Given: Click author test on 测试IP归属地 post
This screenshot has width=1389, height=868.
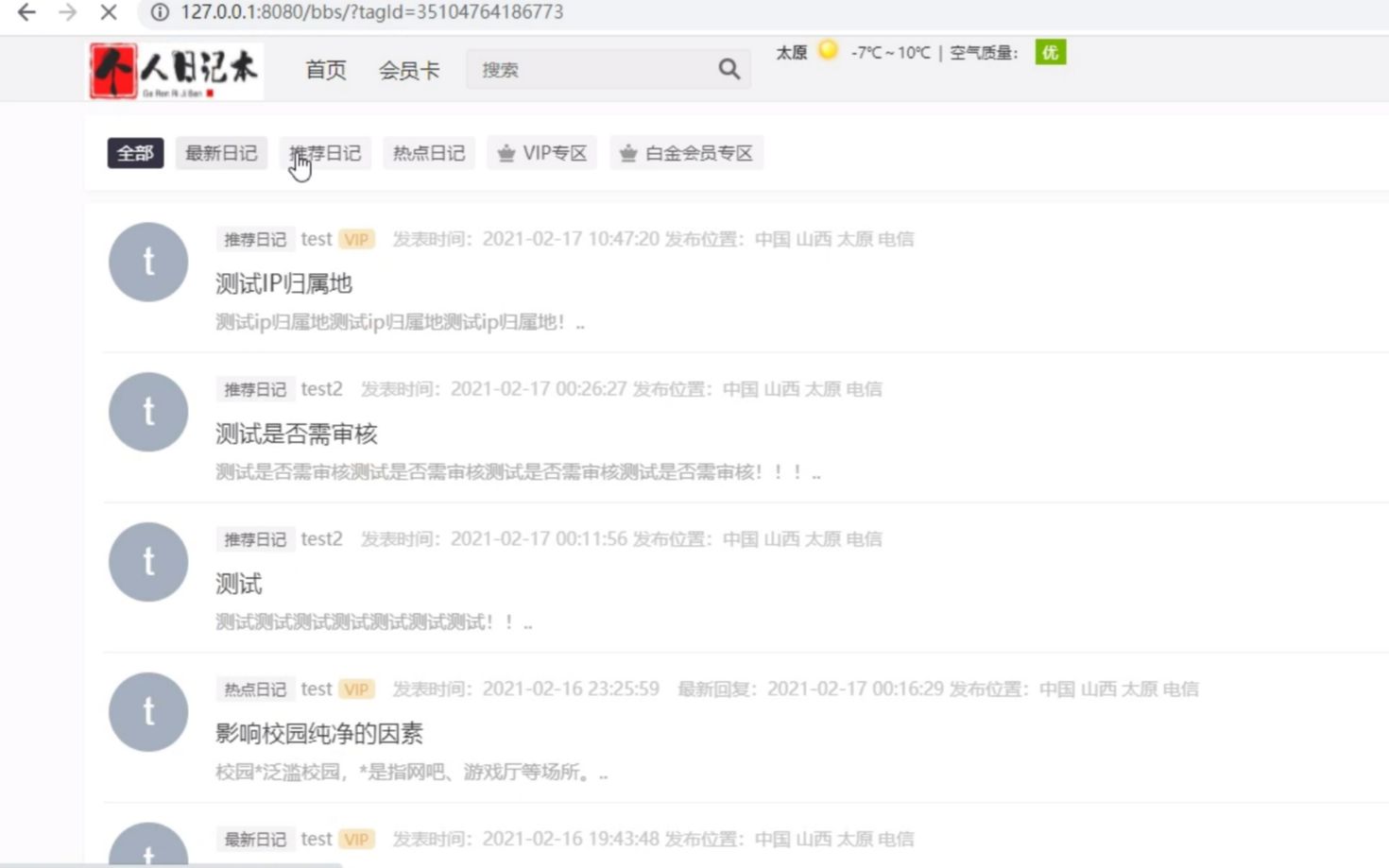Looking at the screenshot, I should coord(317,239).
